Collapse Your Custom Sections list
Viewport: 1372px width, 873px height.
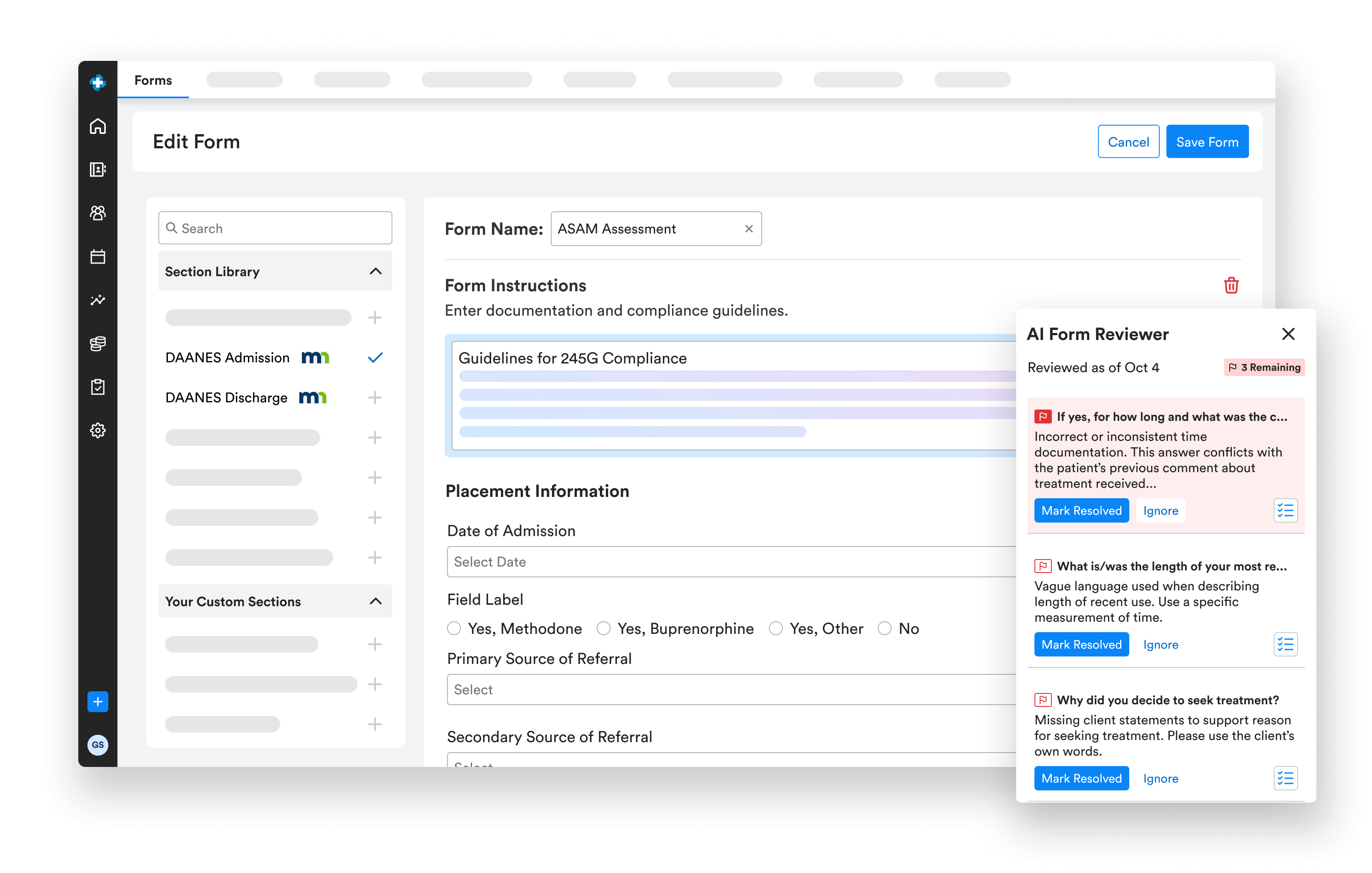pyautogui.click(x=375, y=601)
